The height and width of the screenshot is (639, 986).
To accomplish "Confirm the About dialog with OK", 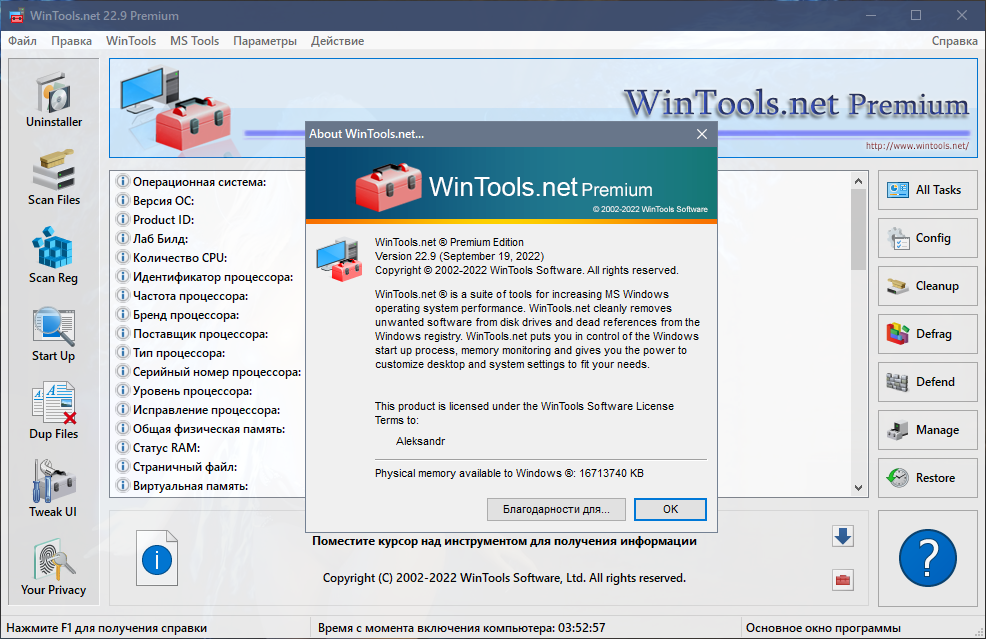I will click(x=670, y=509).
